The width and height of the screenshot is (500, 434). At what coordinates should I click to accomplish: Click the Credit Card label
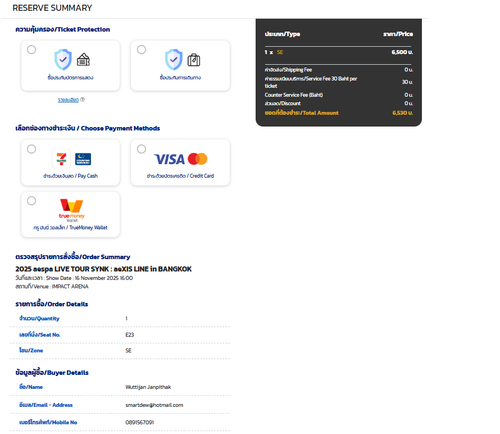tap(180, 176)
